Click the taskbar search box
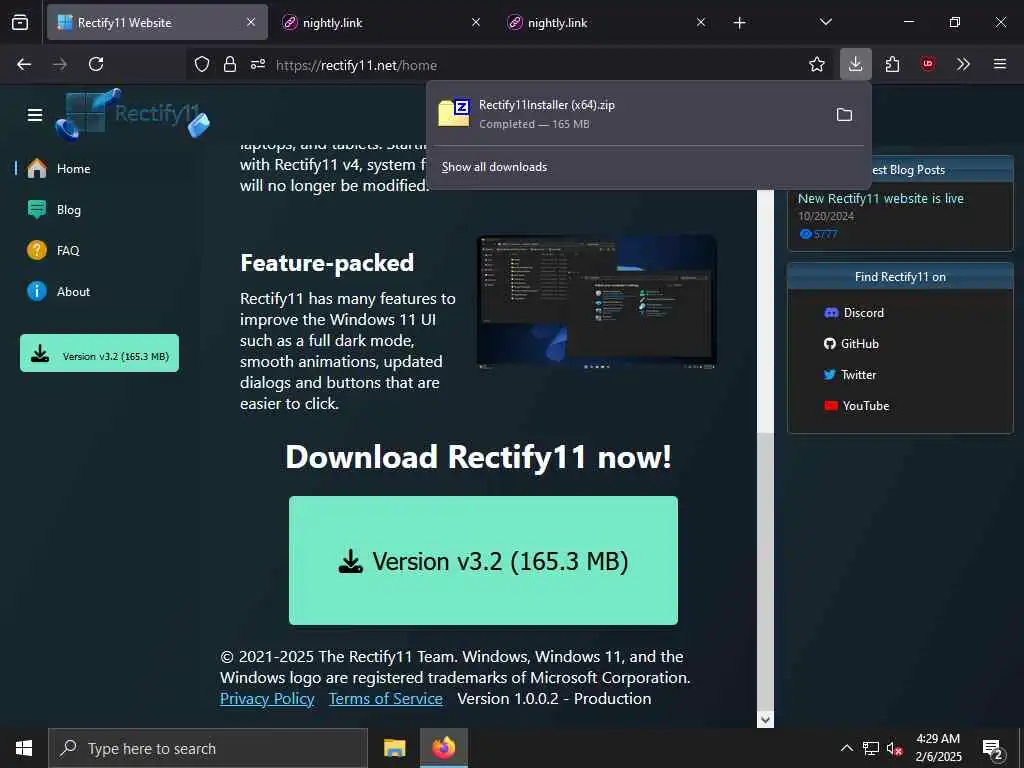 pyautogui.click(x=208, y=748)
